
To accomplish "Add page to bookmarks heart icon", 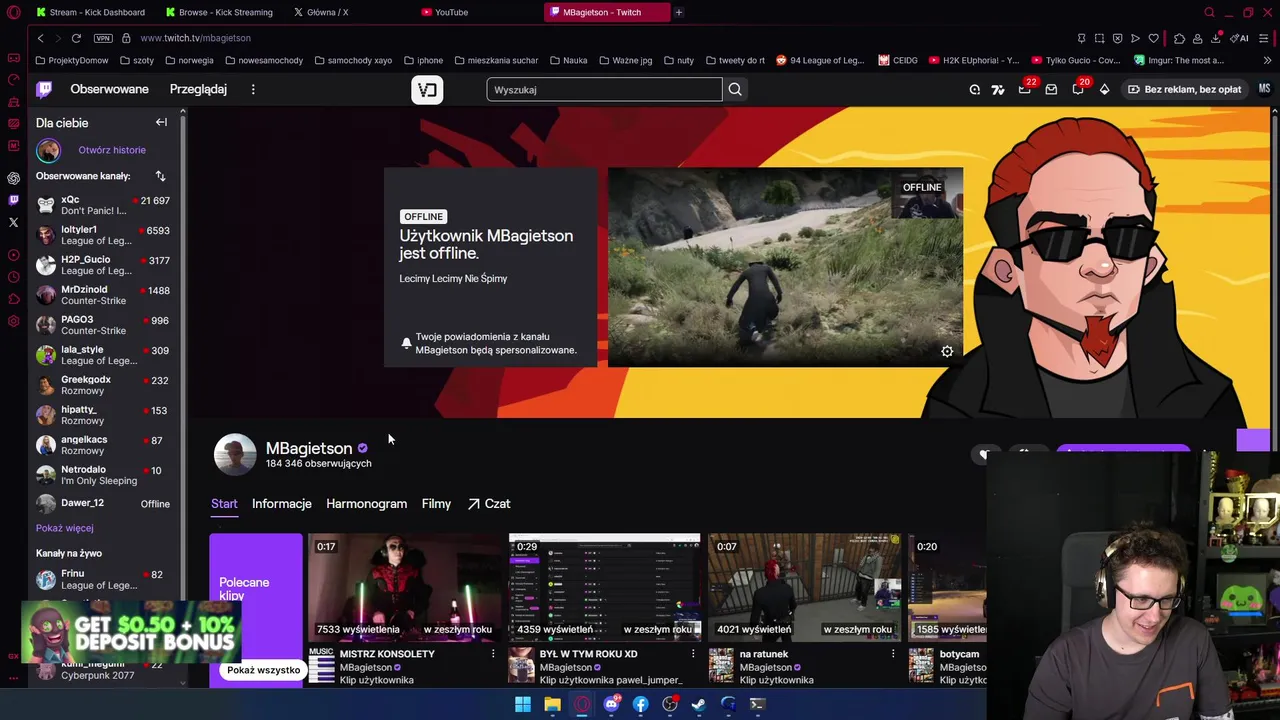I will pos(1153,38).
